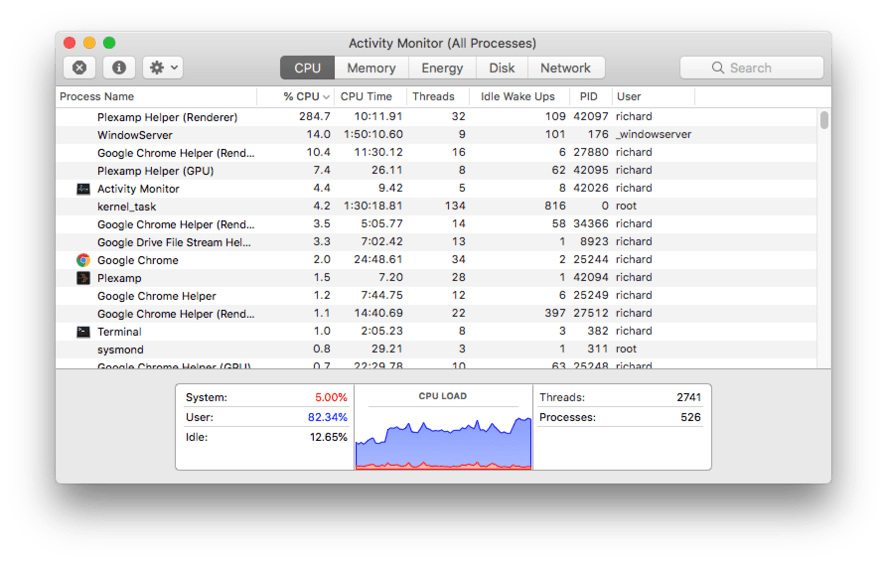Click the Quit Process stop icon
Screen dimensions: 887x563
tap(79, 68)
